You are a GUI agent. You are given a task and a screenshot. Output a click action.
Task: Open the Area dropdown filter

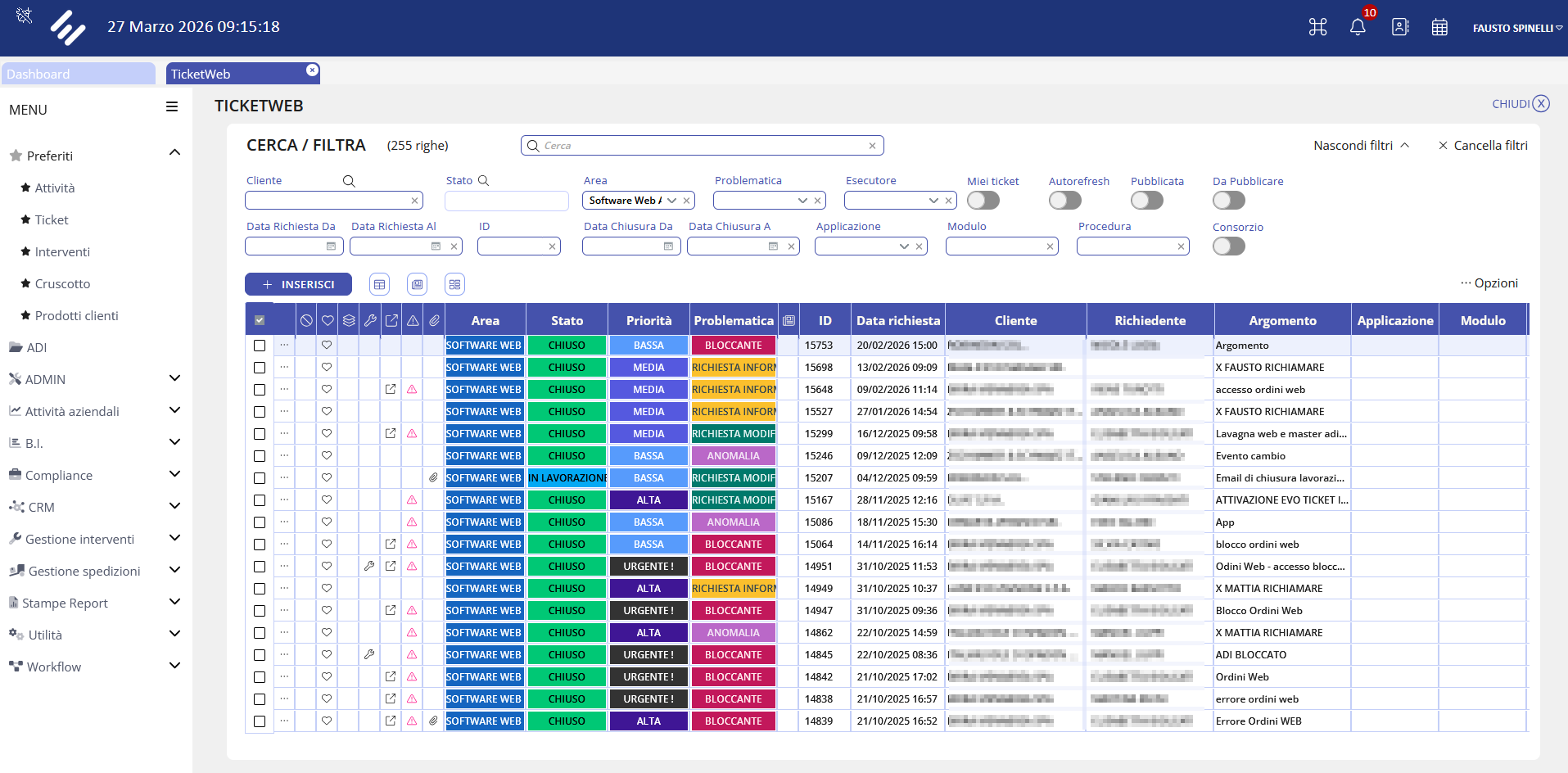point(671,201)
